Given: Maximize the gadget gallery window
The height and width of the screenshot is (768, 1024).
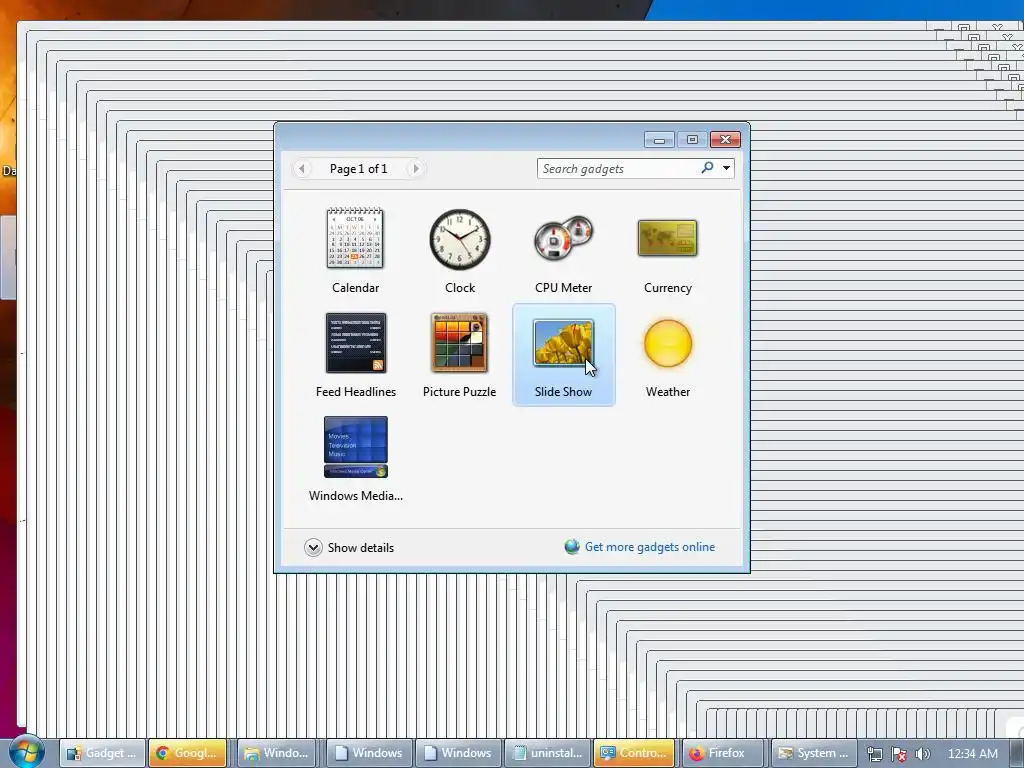Looking at the screenshot, I should tap(692, 140).
